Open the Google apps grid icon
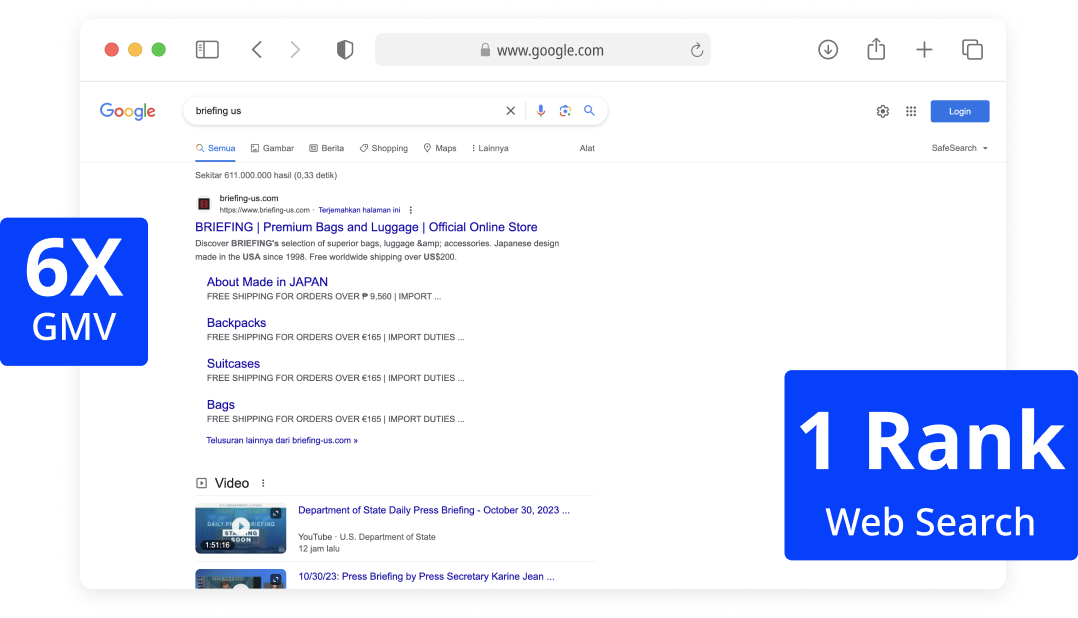The height and width of the screenshot is (618, 1078). 911,111
